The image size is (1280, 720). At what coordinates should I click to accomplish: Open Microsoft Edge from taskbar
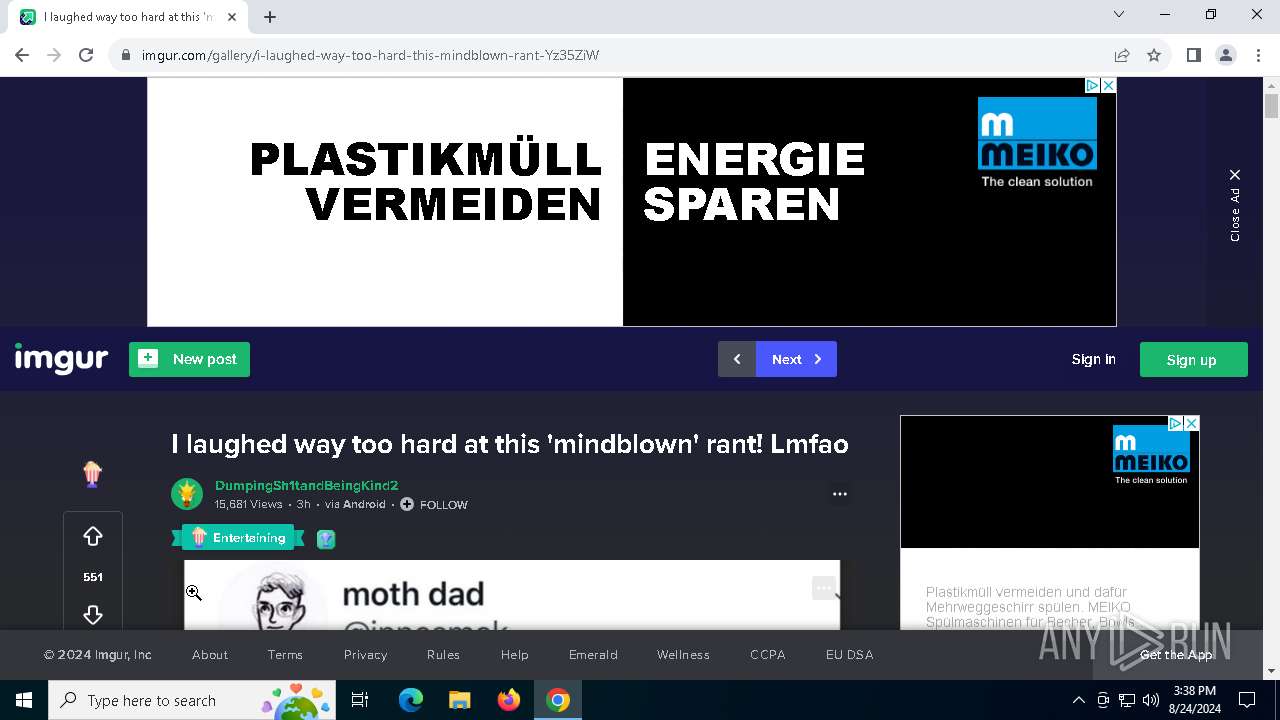[x=411, y=700]
